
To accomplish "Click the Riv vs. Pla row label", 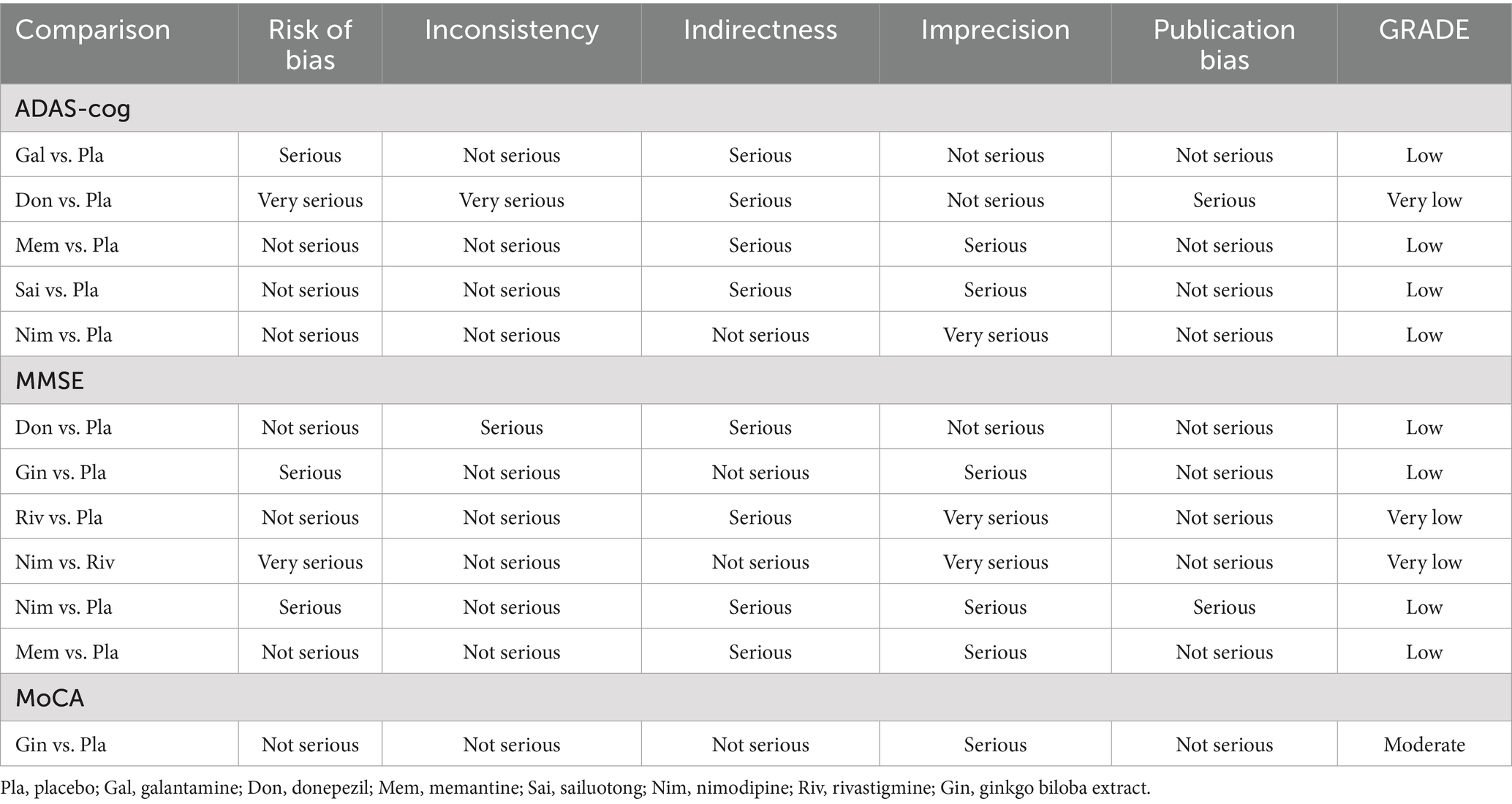I will click(59, 517).
